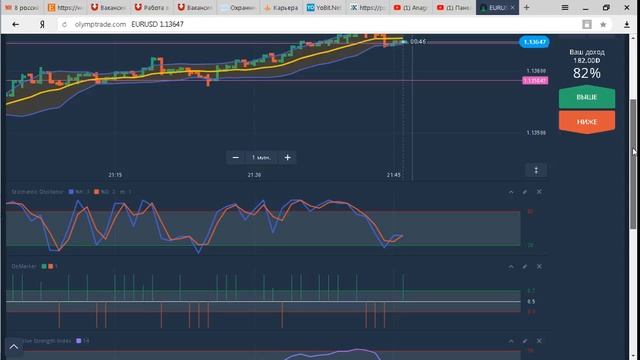Click the green DeMarker color swatch
The image size is (640, 360).
click(44, 267)
